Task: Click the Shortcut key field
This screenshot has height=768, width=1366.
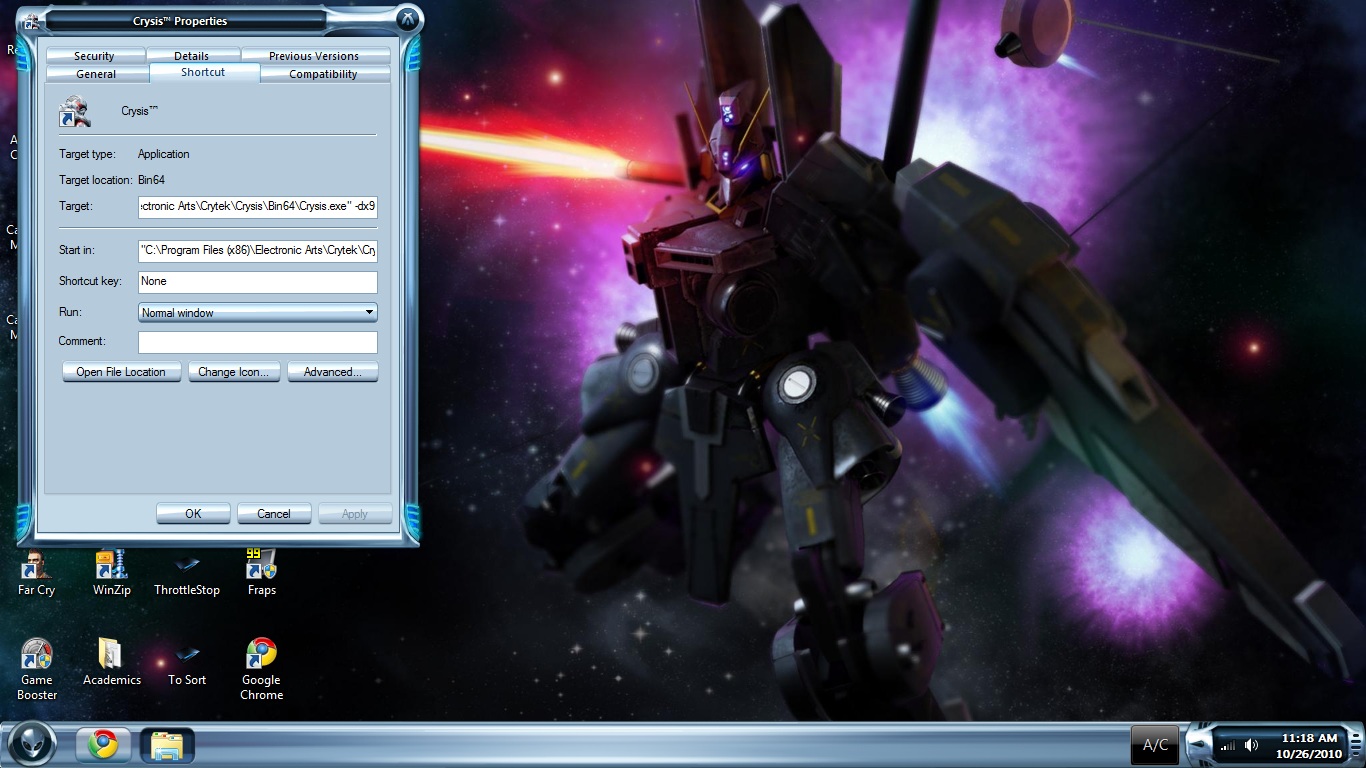Action: [258, 282]
